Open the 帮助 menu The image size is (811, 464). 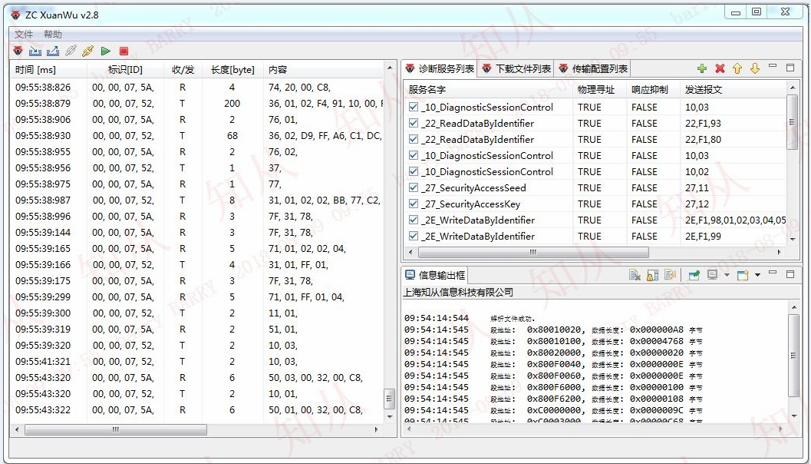click(x=53, y=34)
